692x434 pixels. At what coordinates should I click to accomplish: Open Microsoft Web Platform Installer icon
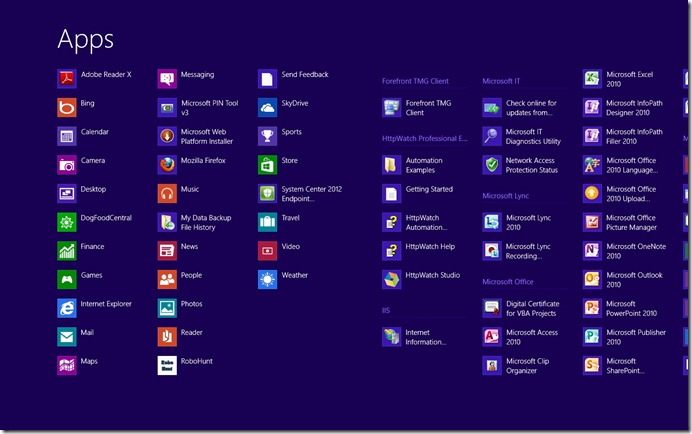[167, 136]
